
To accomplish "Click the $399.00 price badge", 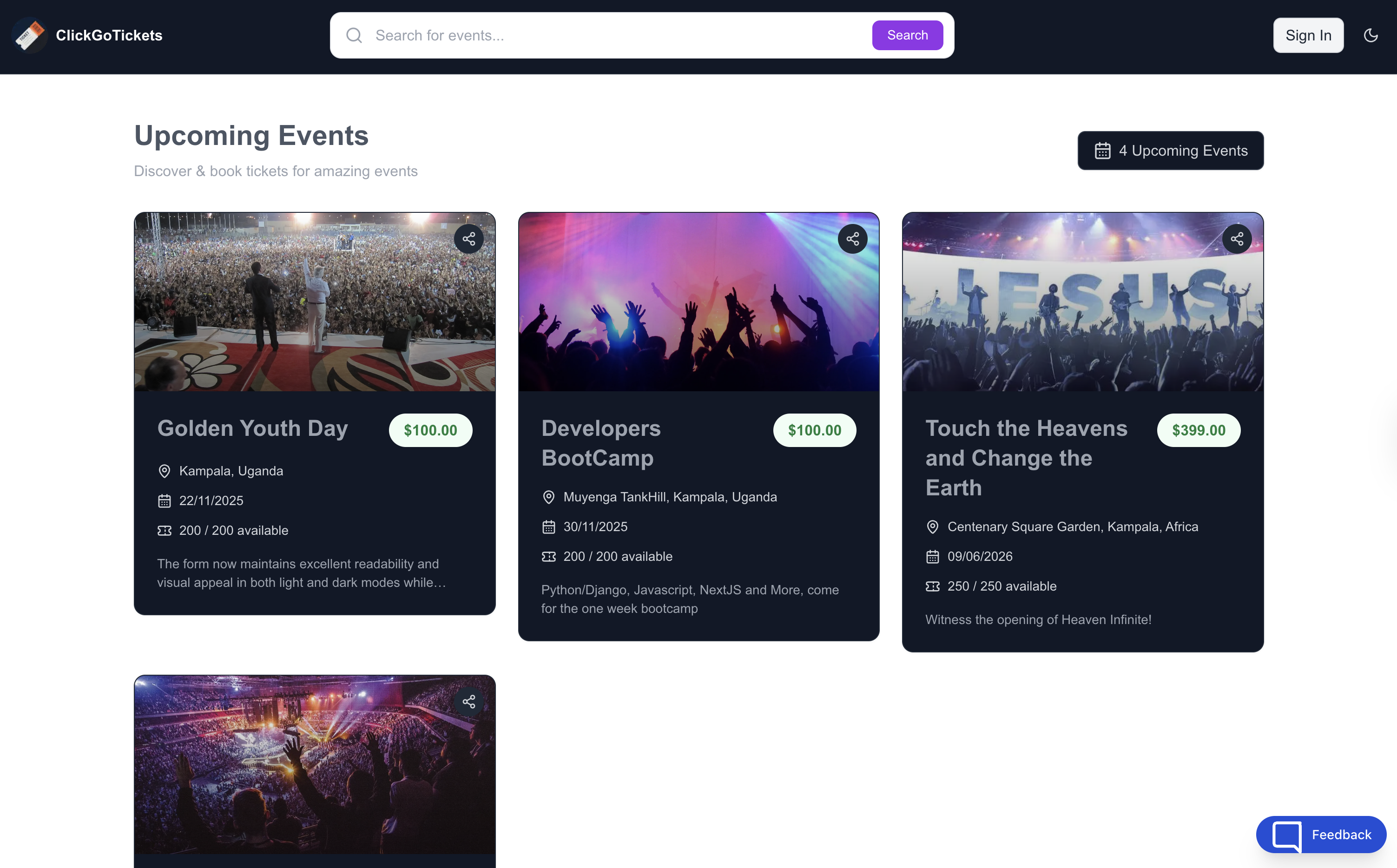I will click(1199, 430).
